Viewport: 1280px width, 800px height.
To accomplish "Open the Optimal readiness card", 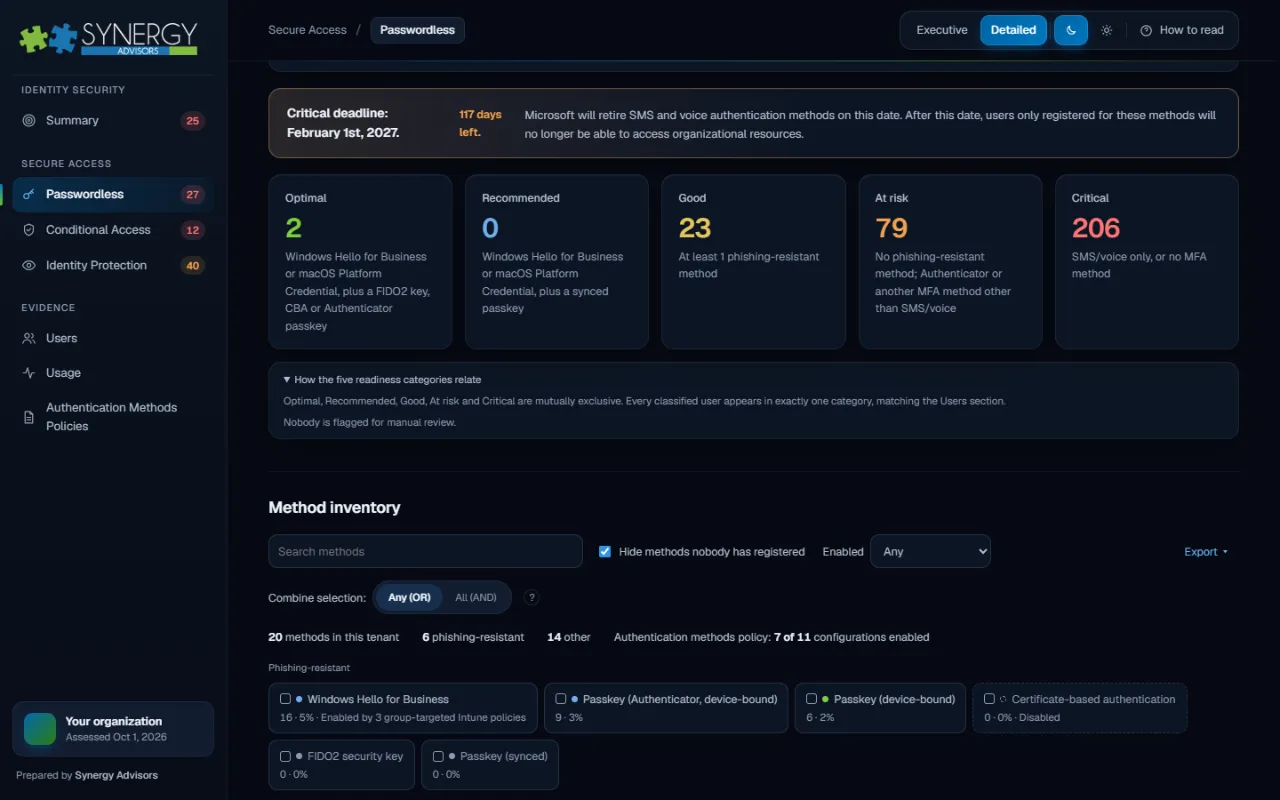I will pos(360,262).
